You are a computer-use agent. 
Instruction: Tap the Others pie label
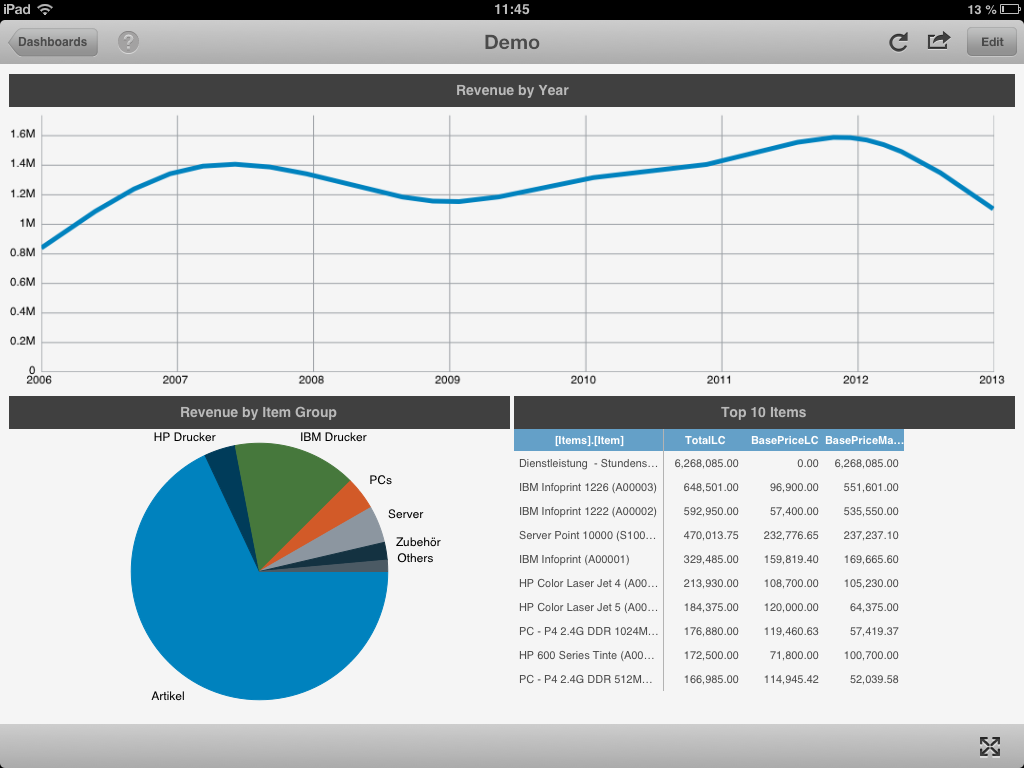point(415,558)
